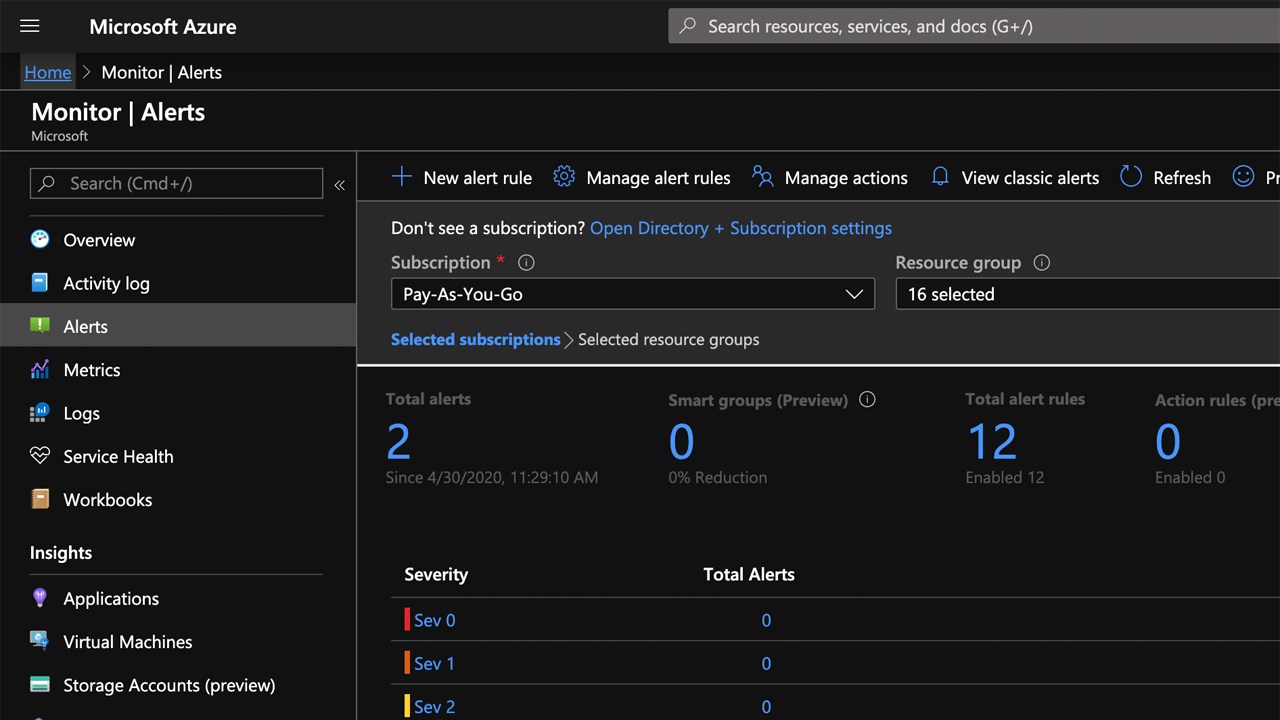
Task: Click the Total alerts count 2
Action: 398,441
